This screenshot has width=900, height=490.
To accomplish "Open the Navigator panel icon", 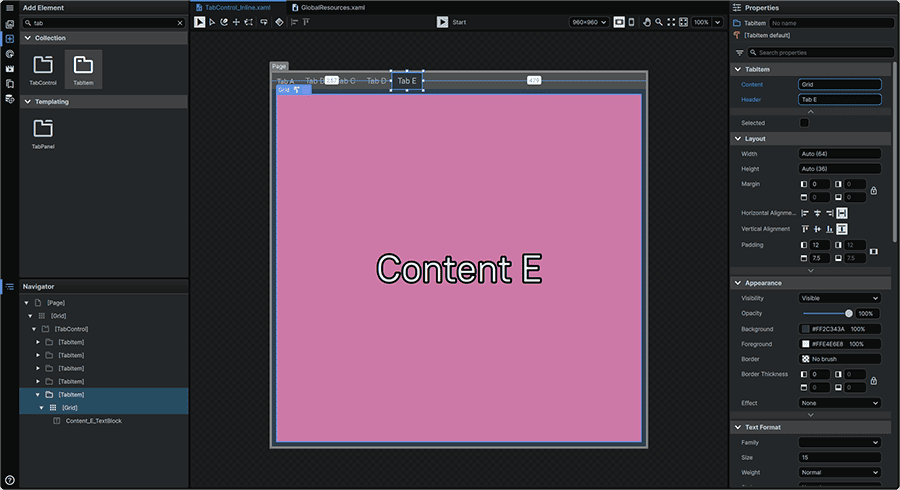I will tap(9, 286).
